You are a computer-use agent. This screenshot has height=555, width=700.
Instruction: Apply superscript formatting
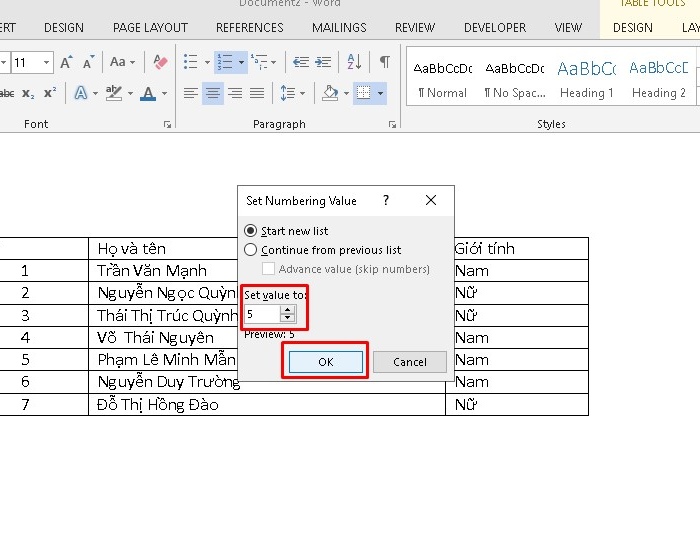pos(50,93)
